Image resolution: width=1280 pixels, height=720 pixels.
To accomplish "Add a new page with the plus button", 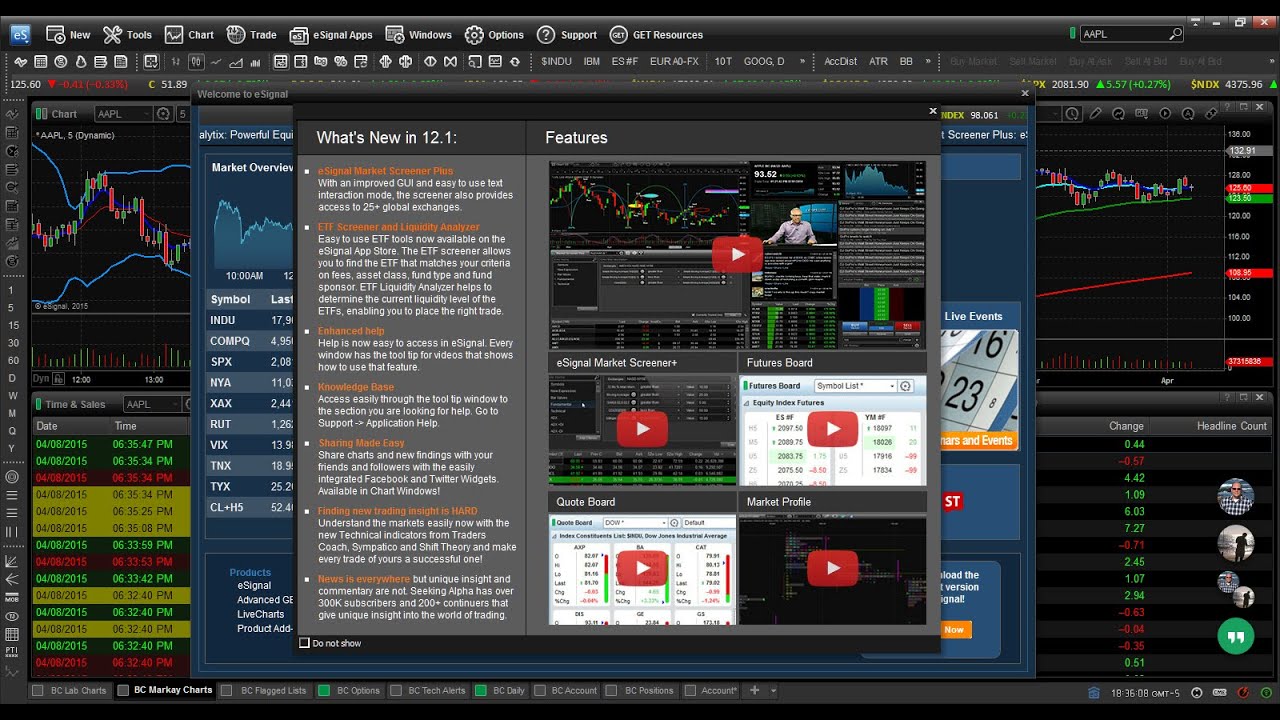I will click(755, 690).
